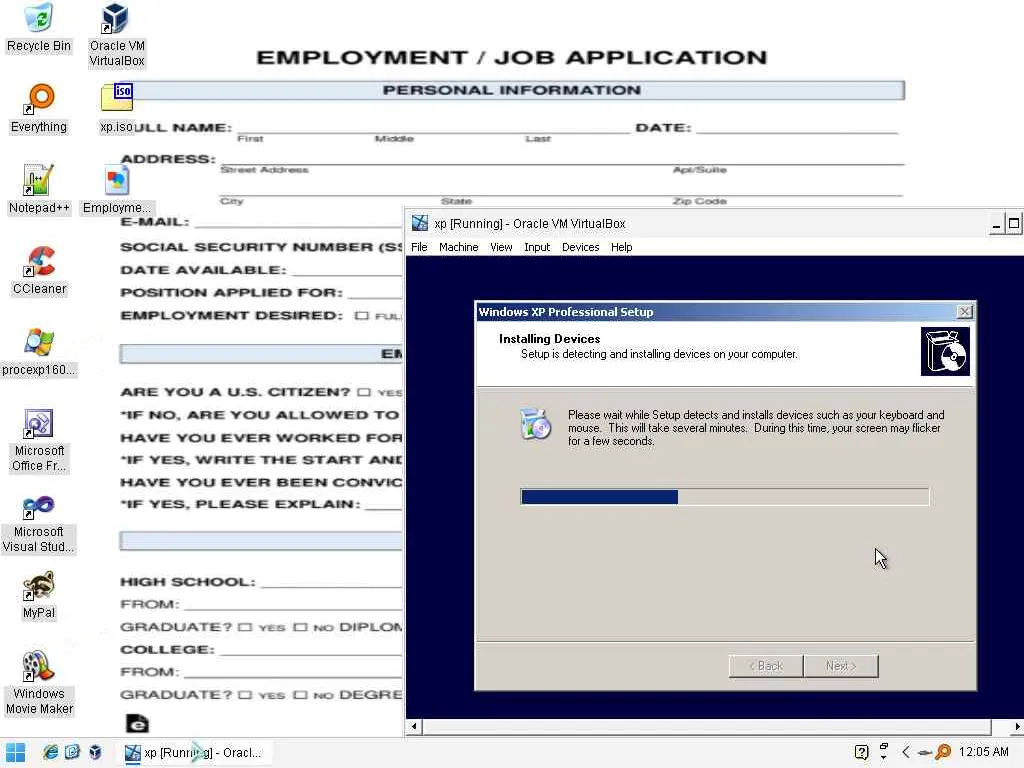Open the Help menu in VirtualBox
Image resolution: width=1024 pixels, height=768 pixels.
click(x=621, y=247)
